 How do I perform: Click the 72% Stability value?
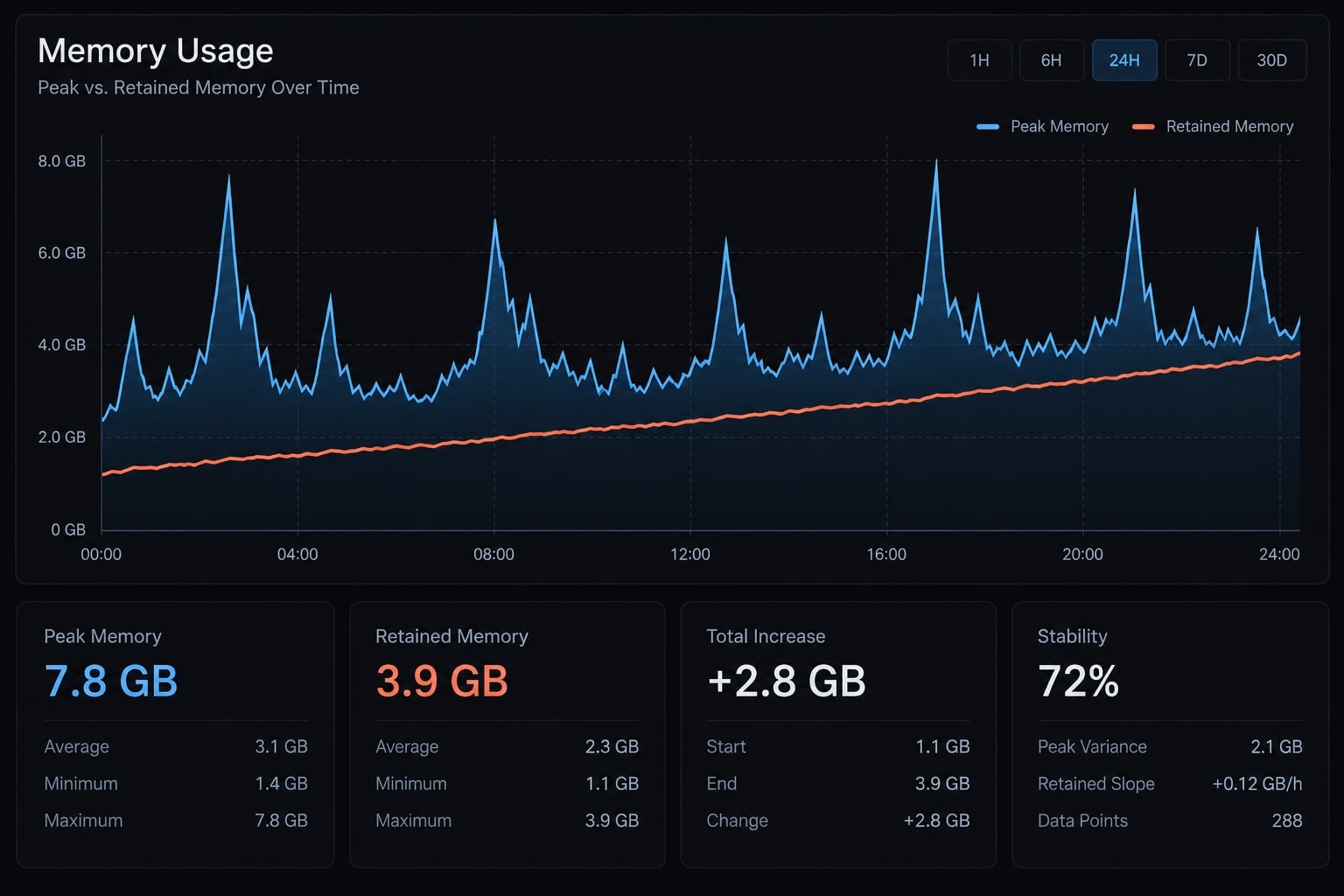(1078, 681)
